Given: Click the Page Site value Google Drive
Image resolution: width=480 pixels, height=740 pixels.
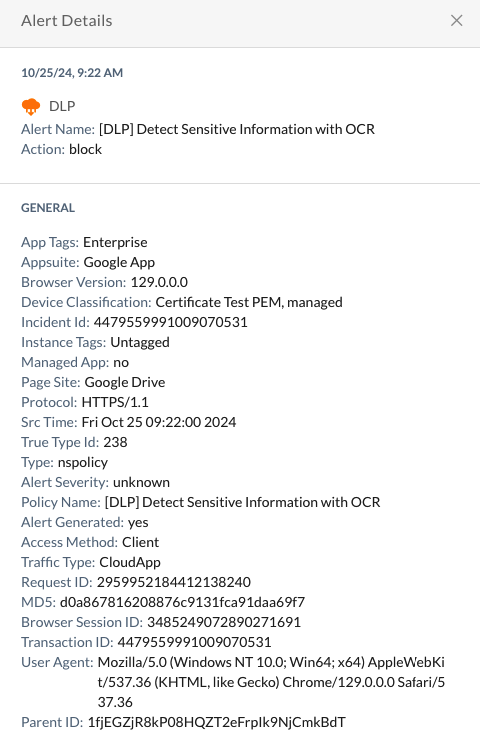Looking at the screenshot, I should click(x=125, y=382).
